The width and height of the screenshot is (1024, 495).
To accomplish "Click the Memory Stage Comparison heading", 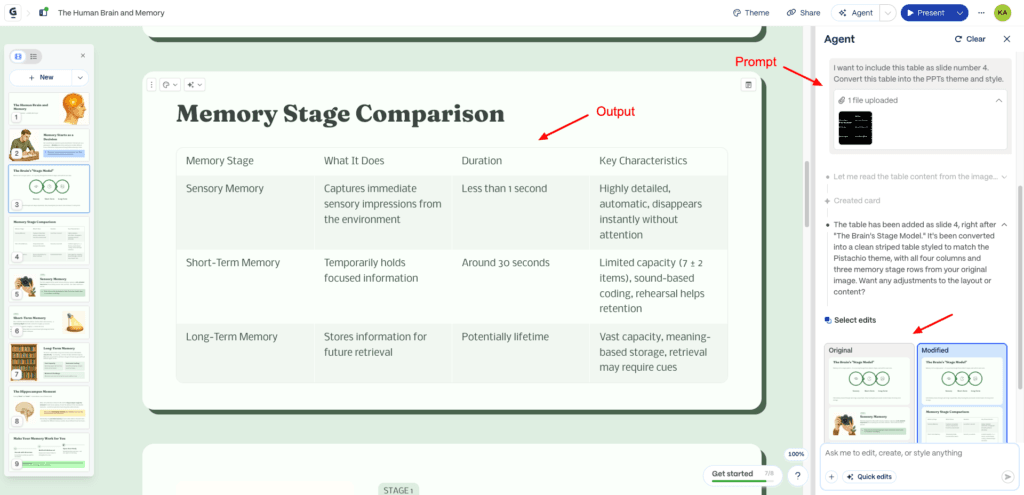I will [340, 114].
